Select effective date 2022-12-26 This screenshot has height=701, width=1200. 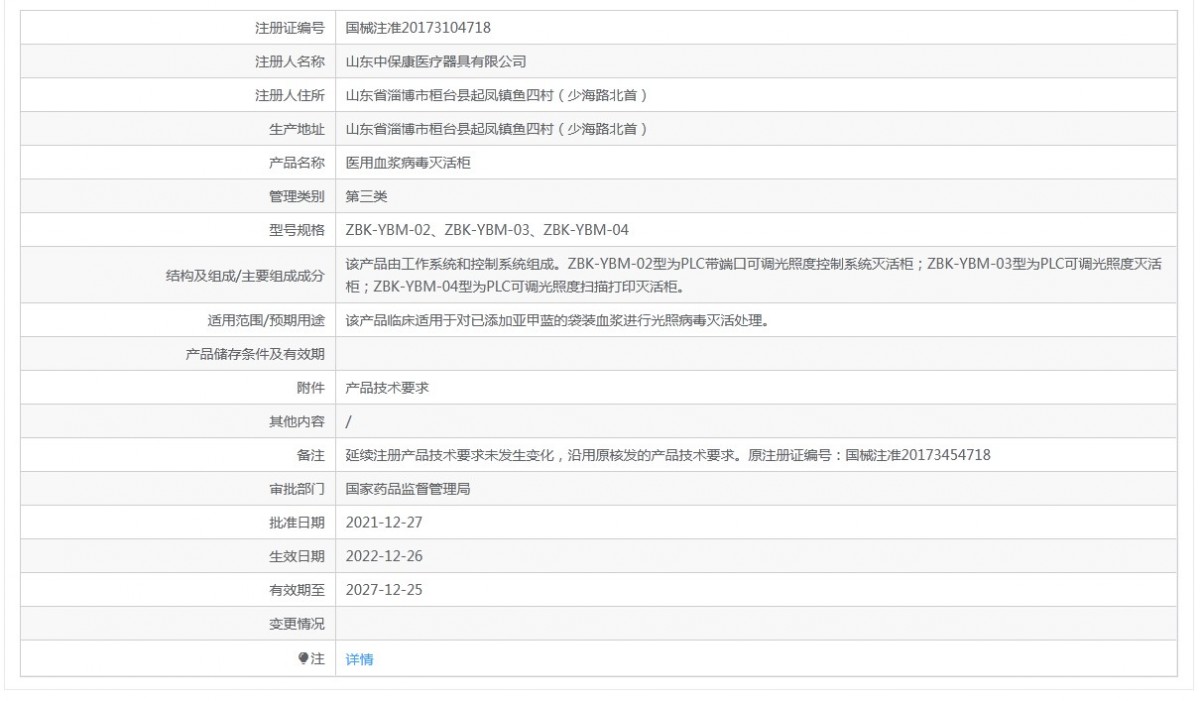click(384, 556)
